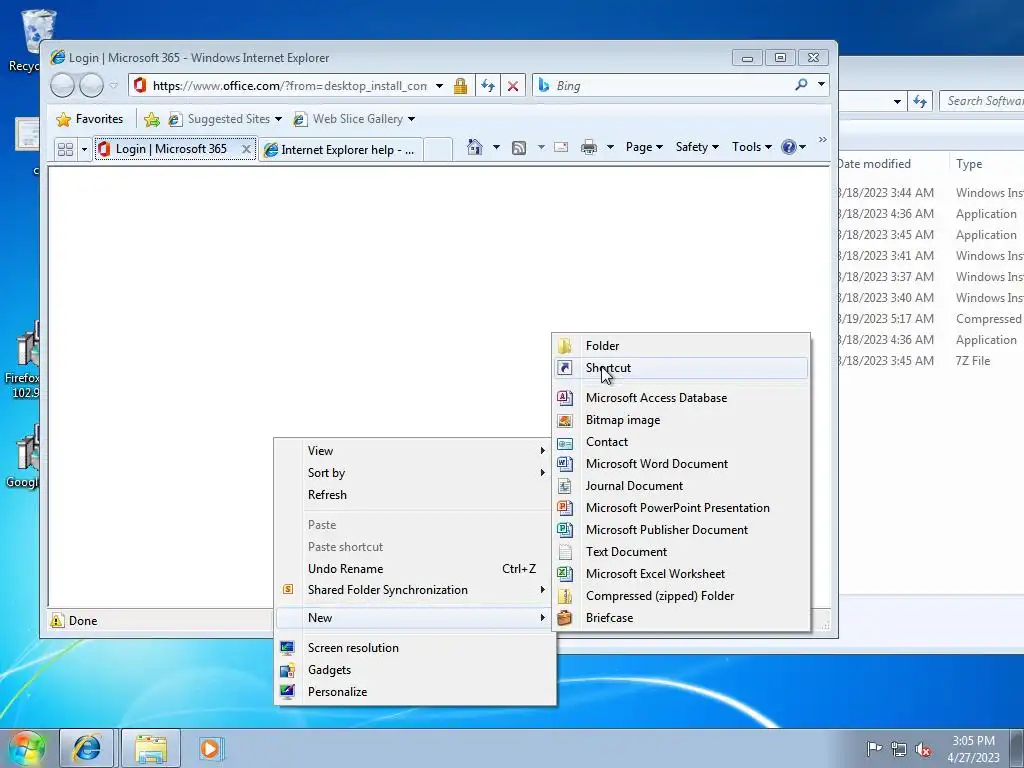Choose Gadgets in the context menu

[x=415, y=670]
